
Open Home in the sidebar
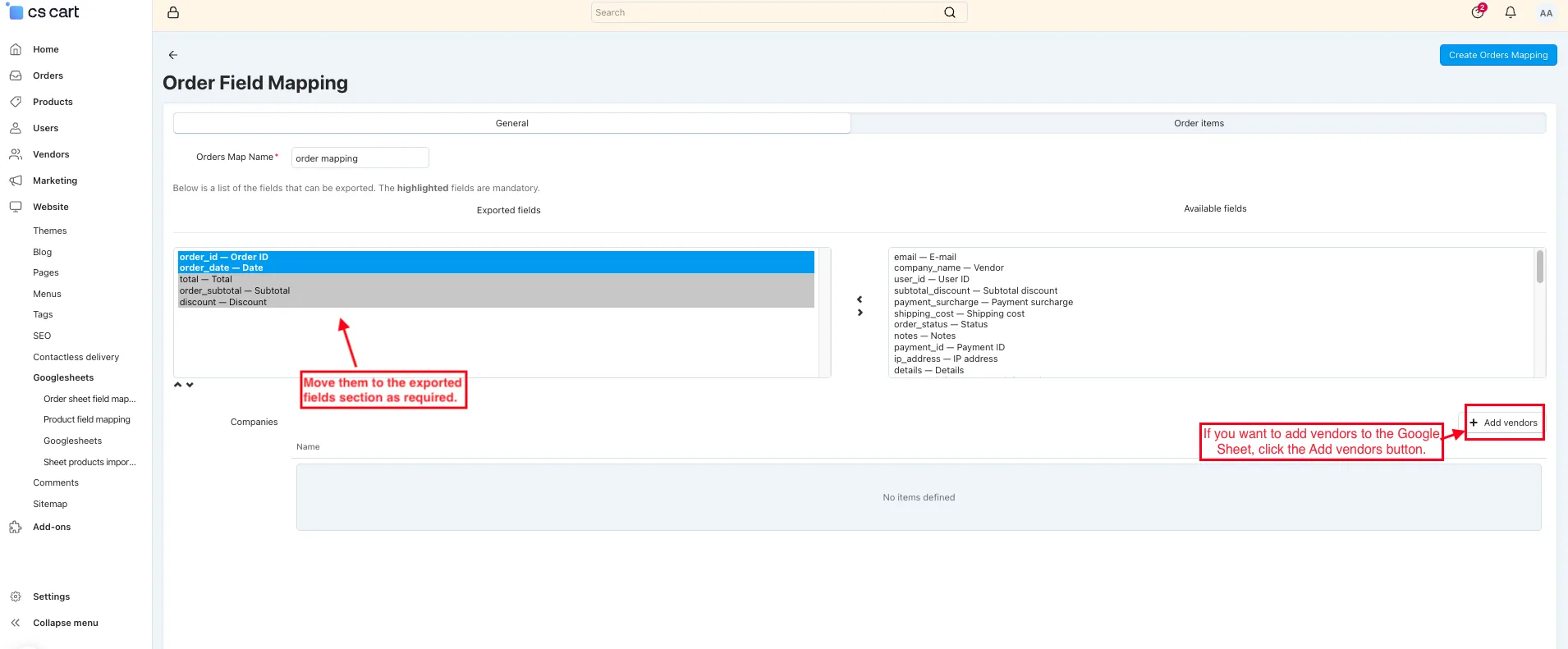coord(46,49)
